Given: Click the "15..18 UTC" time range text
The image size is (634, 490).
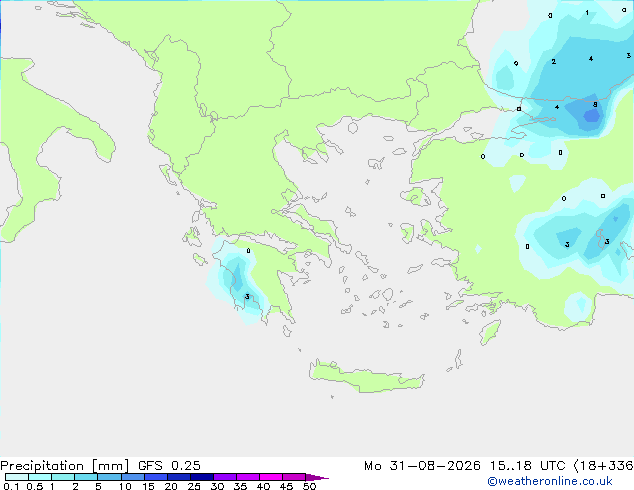Looking at the screenshot, I should 527,466.
